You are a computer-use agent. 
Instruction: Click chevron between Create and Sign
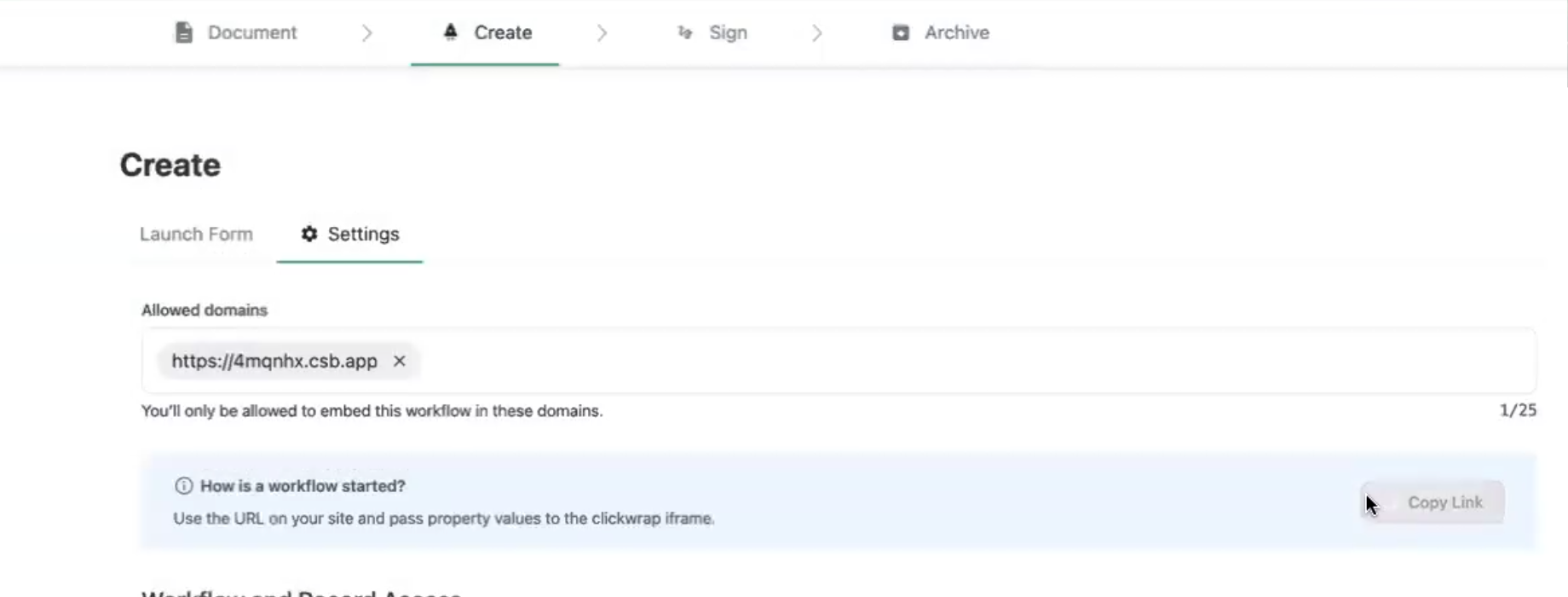602,32
